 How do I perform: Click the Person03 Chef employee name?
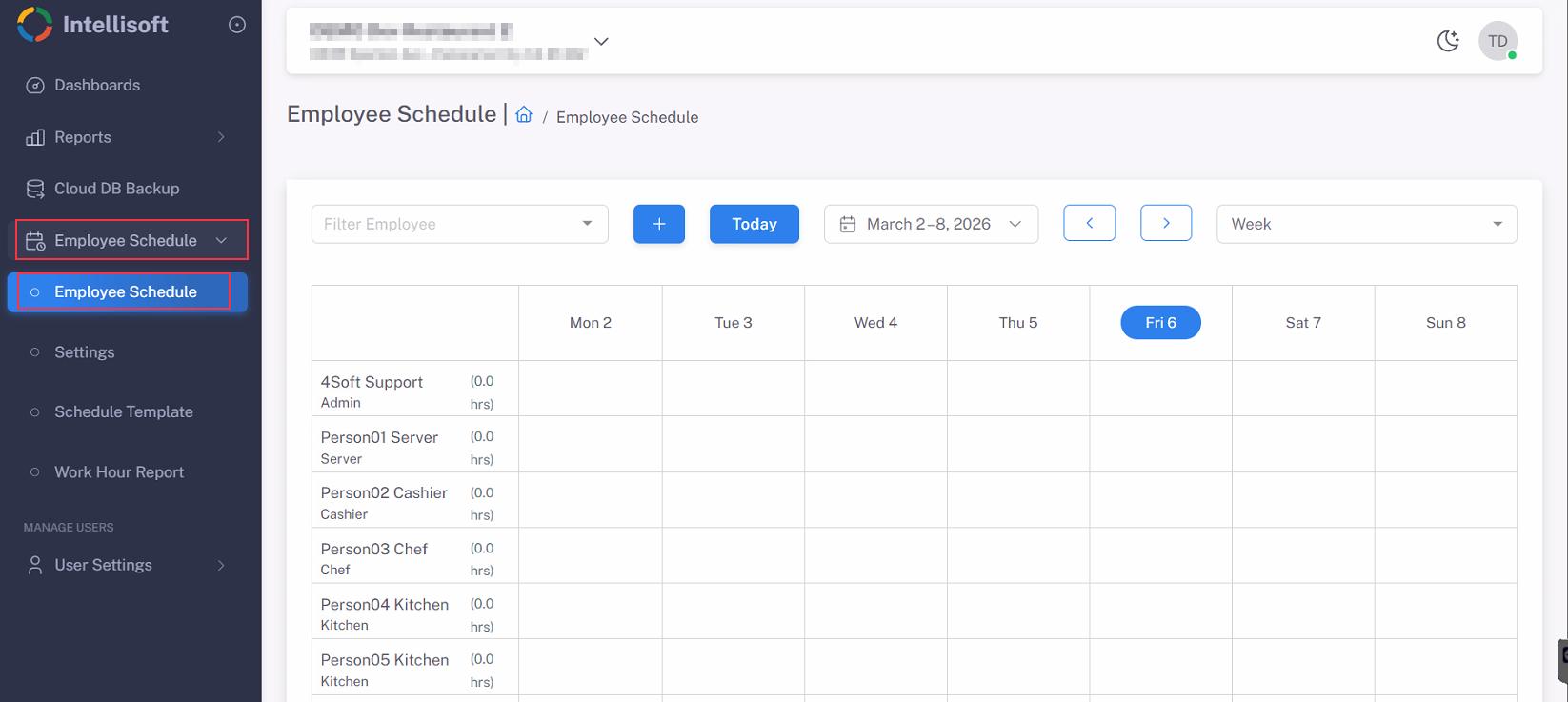pyautogui.click(x=374, y=549)
